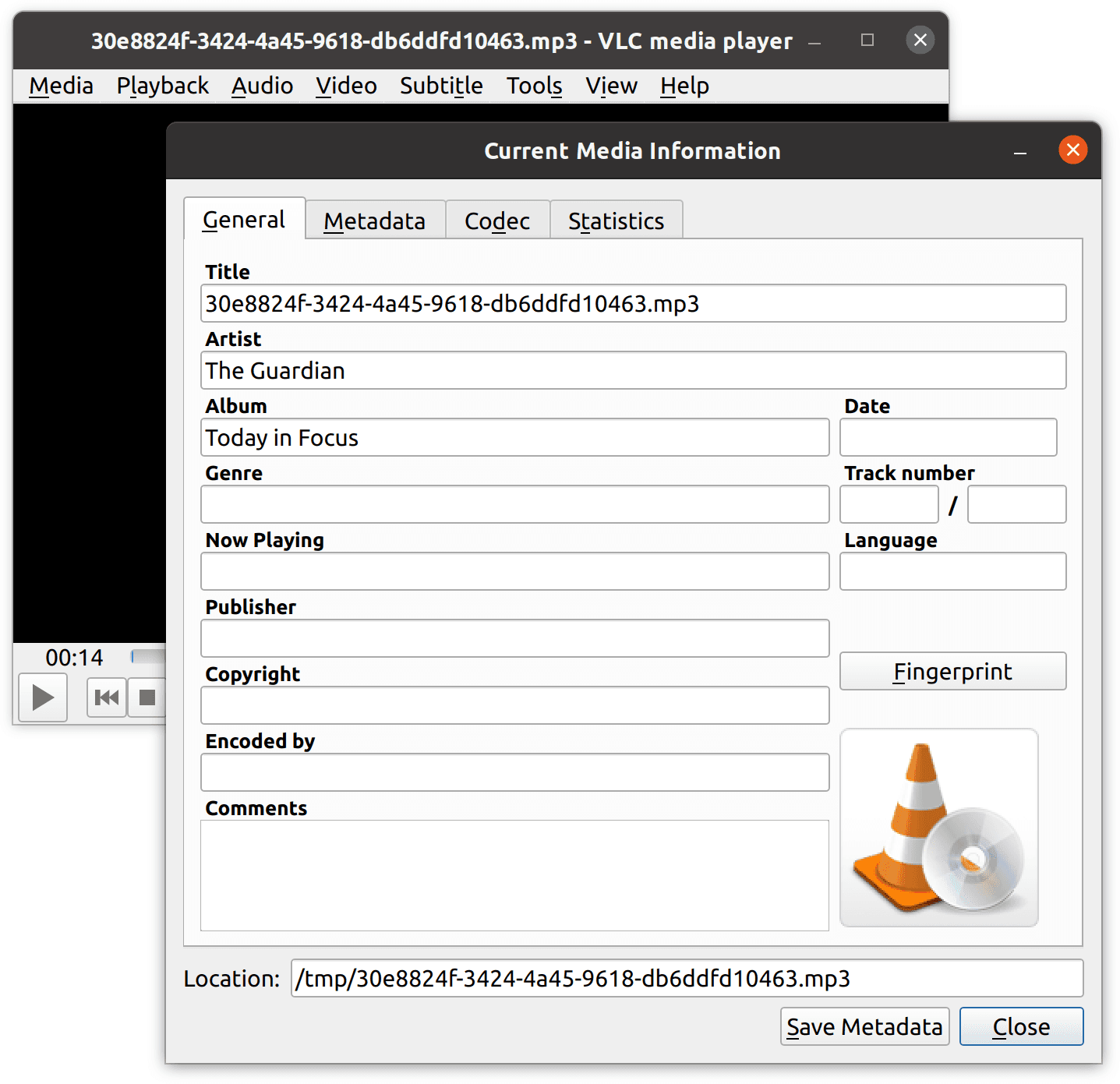Open the Help menu
Viewport: 1120px width, 1084px height.
683,86
